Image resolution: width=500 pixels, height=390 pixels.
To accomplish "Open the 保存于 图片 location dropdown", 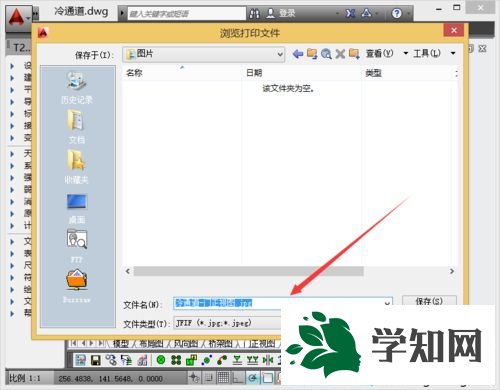I will click(x=204, y=54).
